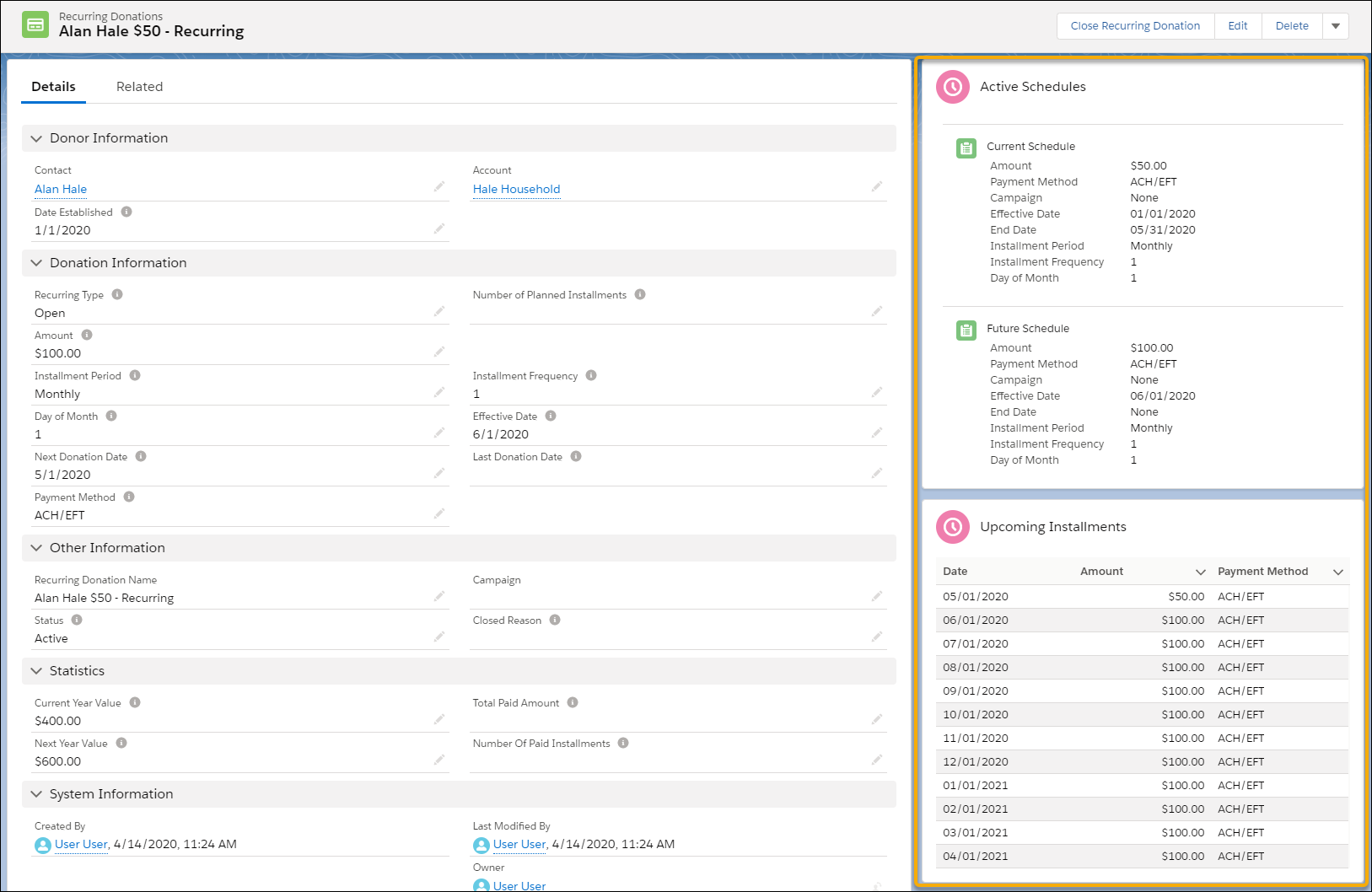Click the Recurring Type info icon
Image resolution: width=1372 pixels, height=892 pixels.
click(117, 294)
